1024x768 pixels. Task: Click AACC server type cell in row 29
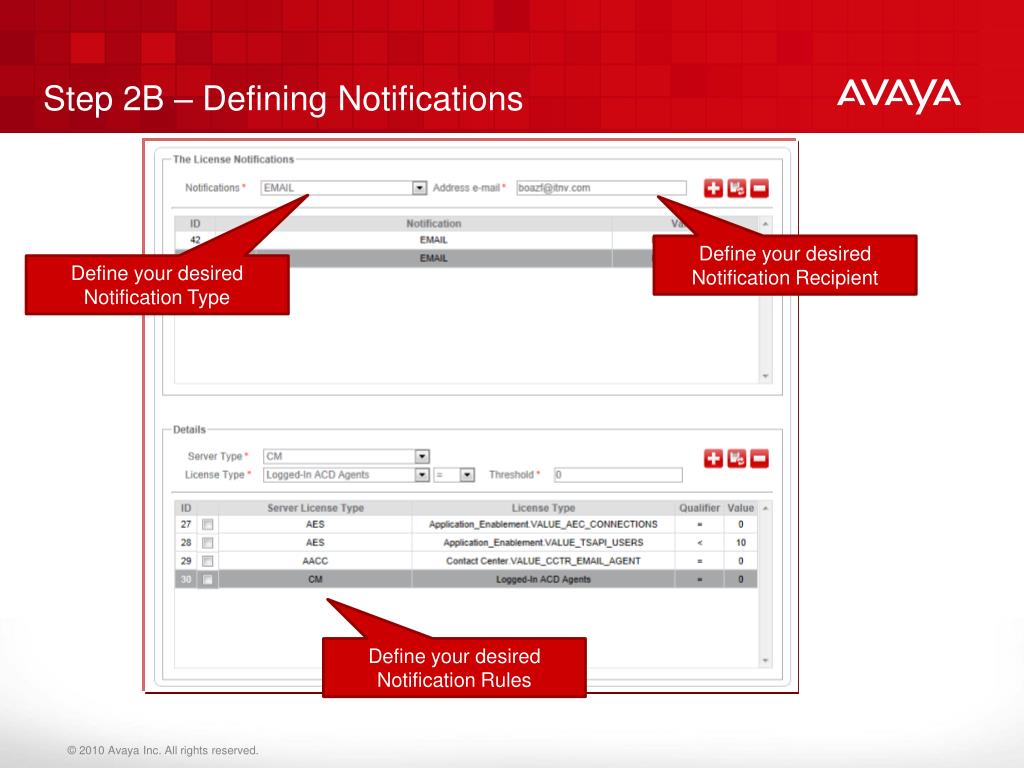pyautogui.click(x=315, y=561)
